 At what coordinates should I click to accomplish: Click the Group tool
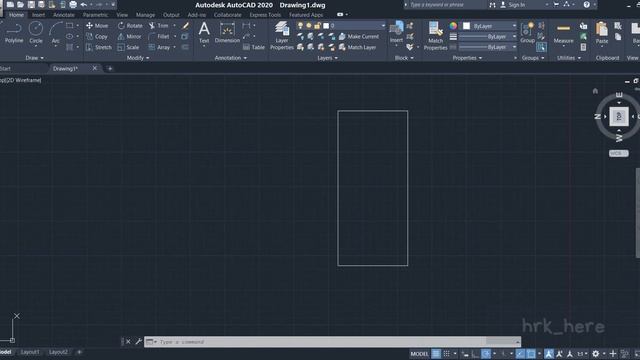[x=528, y=33]
